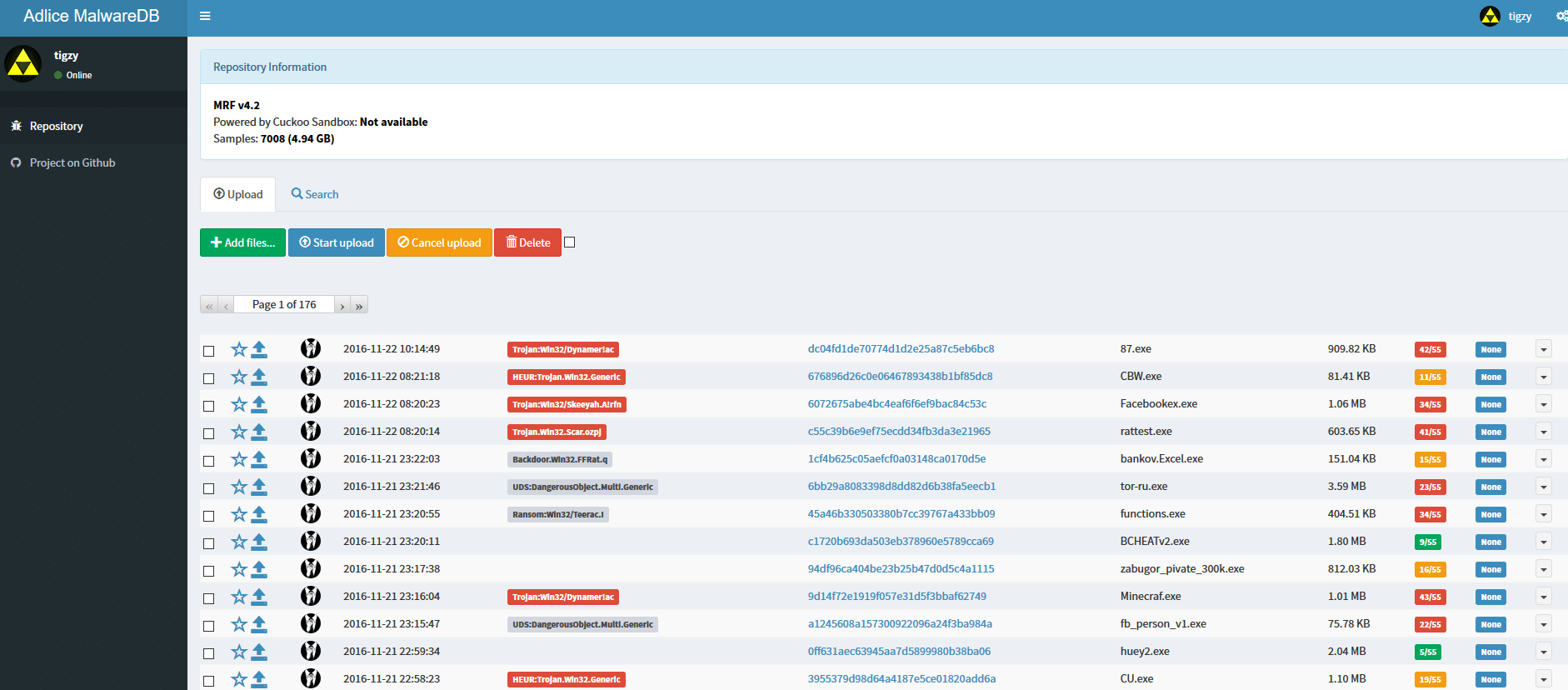The image size is (1568, 690).
Task: Click the upload icon for CBW.exe row
Action: pyautogui.click(x=260, y=377)
